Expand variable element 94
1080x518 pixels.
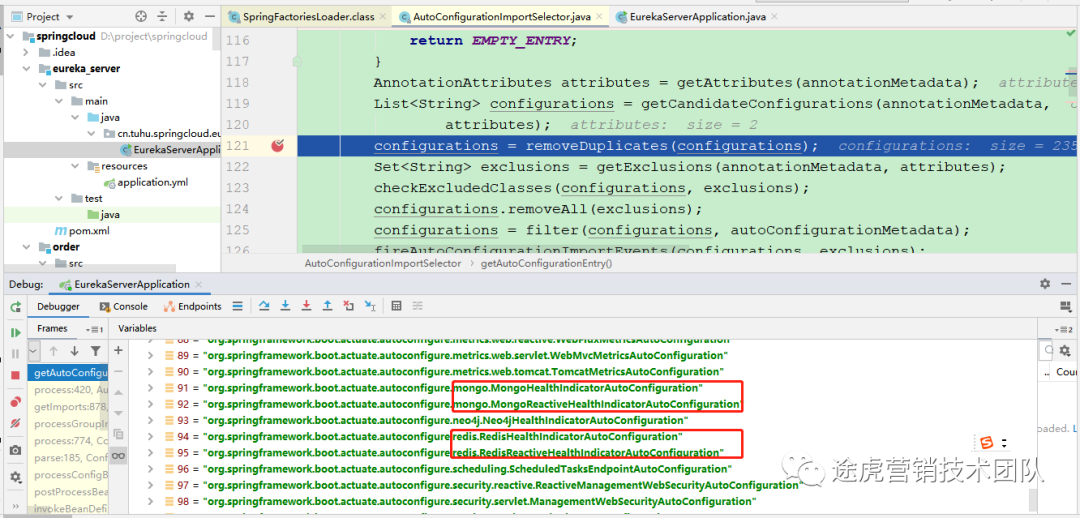pos(151,437)
